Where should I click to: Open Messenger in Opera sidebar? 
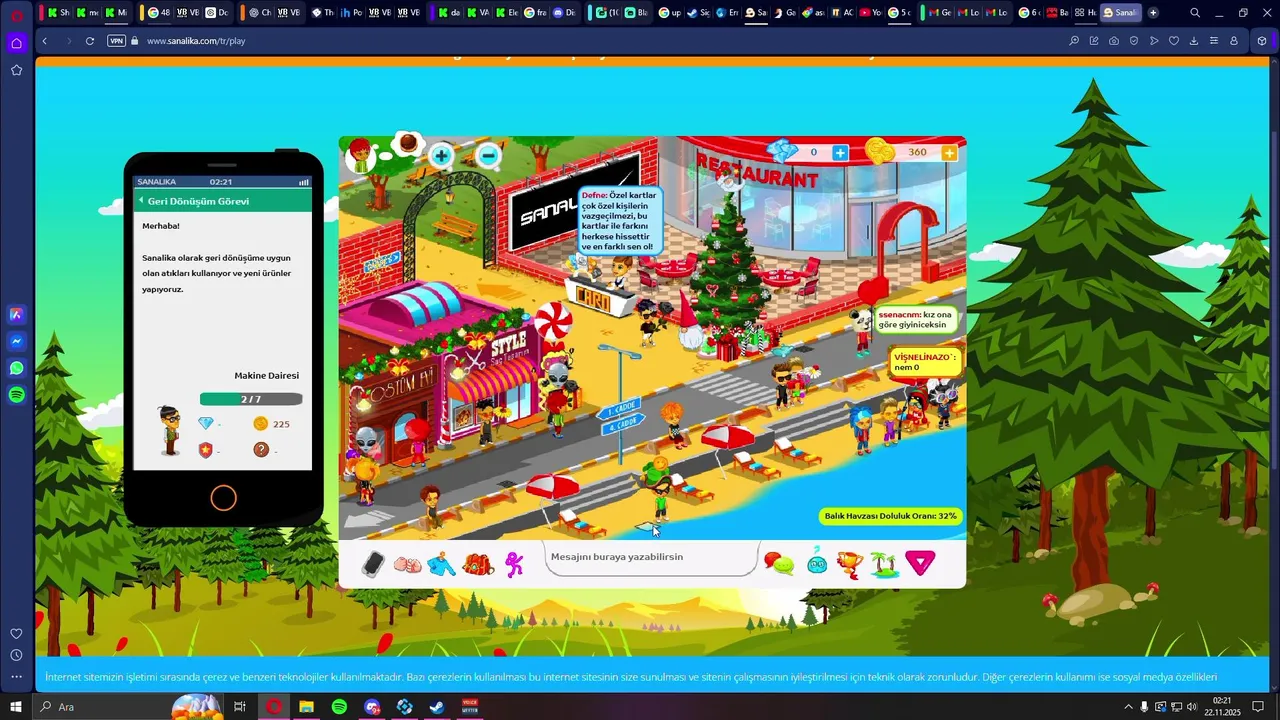(16, 341)
